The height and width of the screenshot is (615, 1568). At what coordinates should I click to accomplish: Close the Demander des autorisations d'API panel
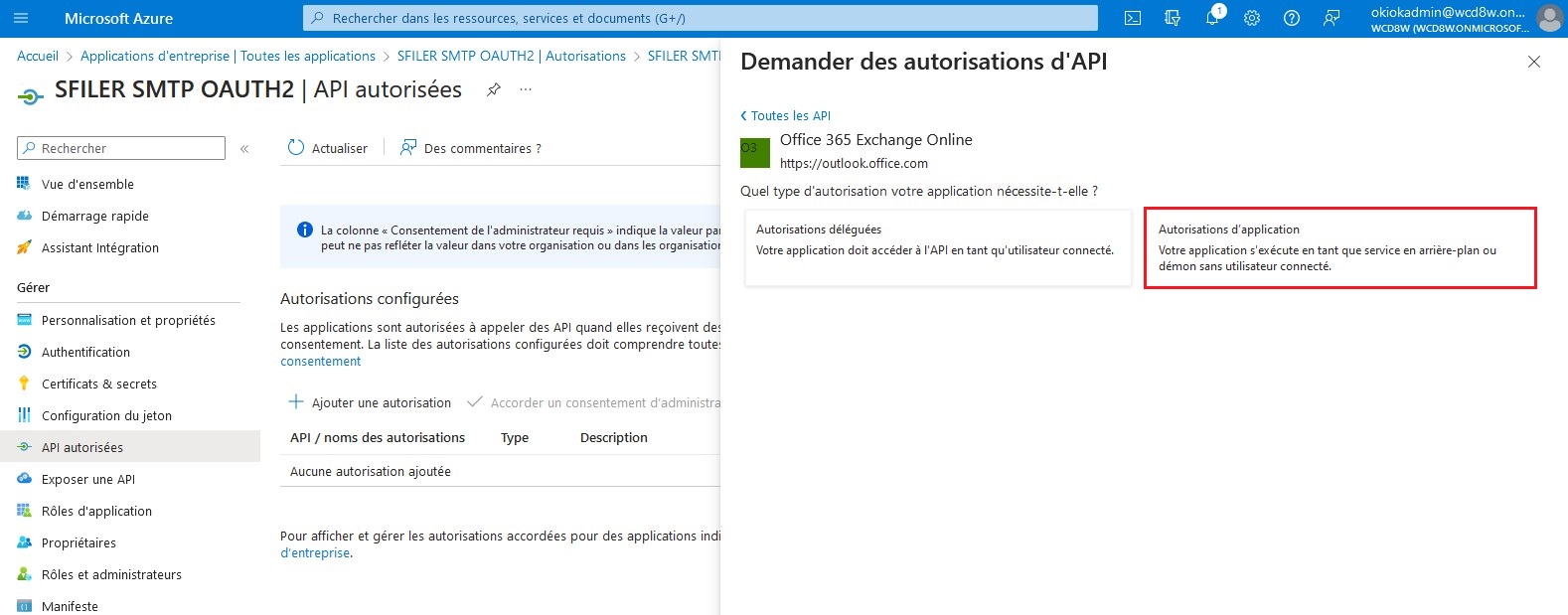[x=1534, y=62]
